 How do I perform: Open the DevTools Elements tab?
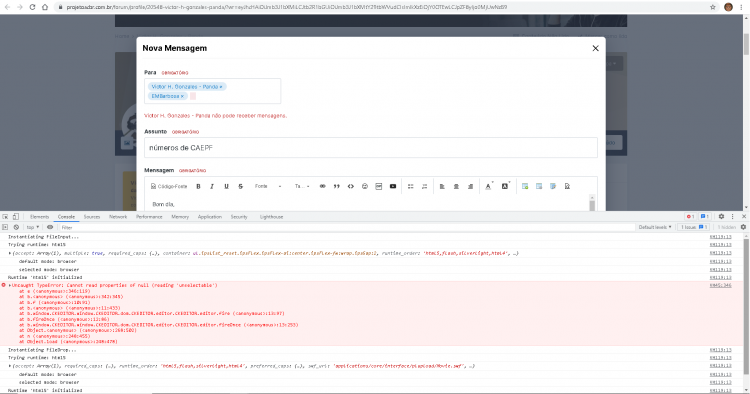pos(39,217)
